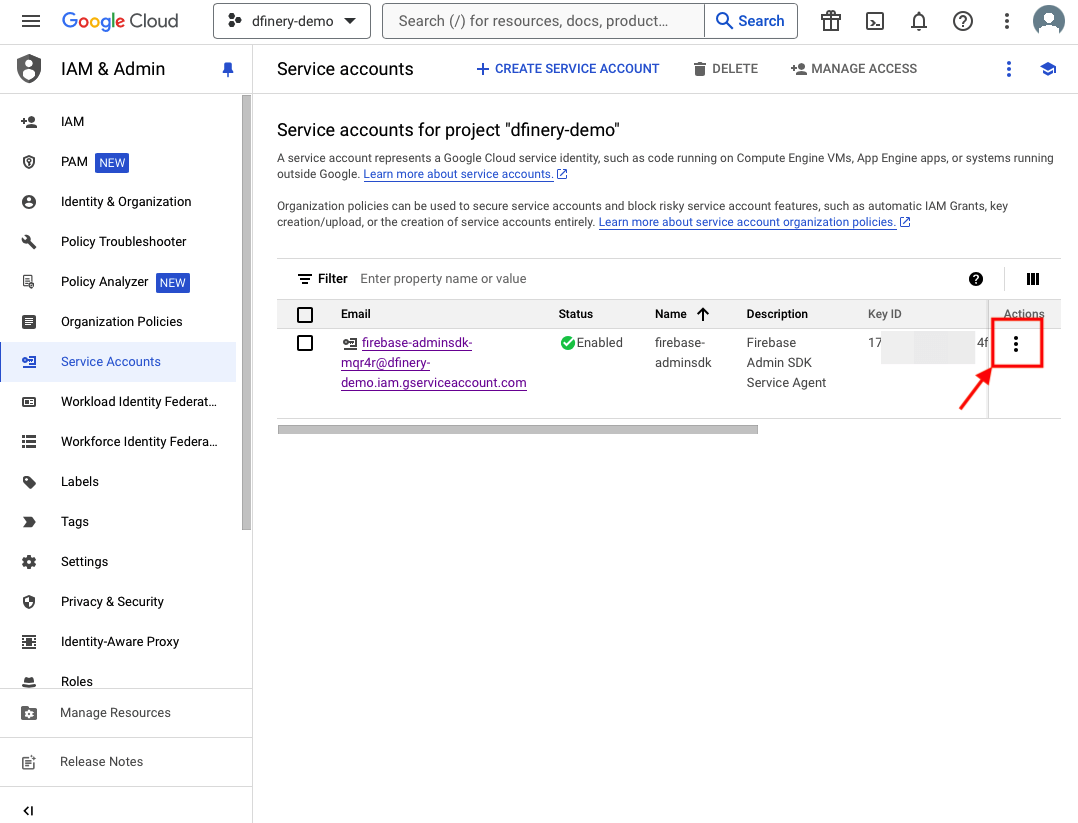The image size is (1078, 823).
Task: Open the dfinery-demo project picker
Action: coord(292,21)
